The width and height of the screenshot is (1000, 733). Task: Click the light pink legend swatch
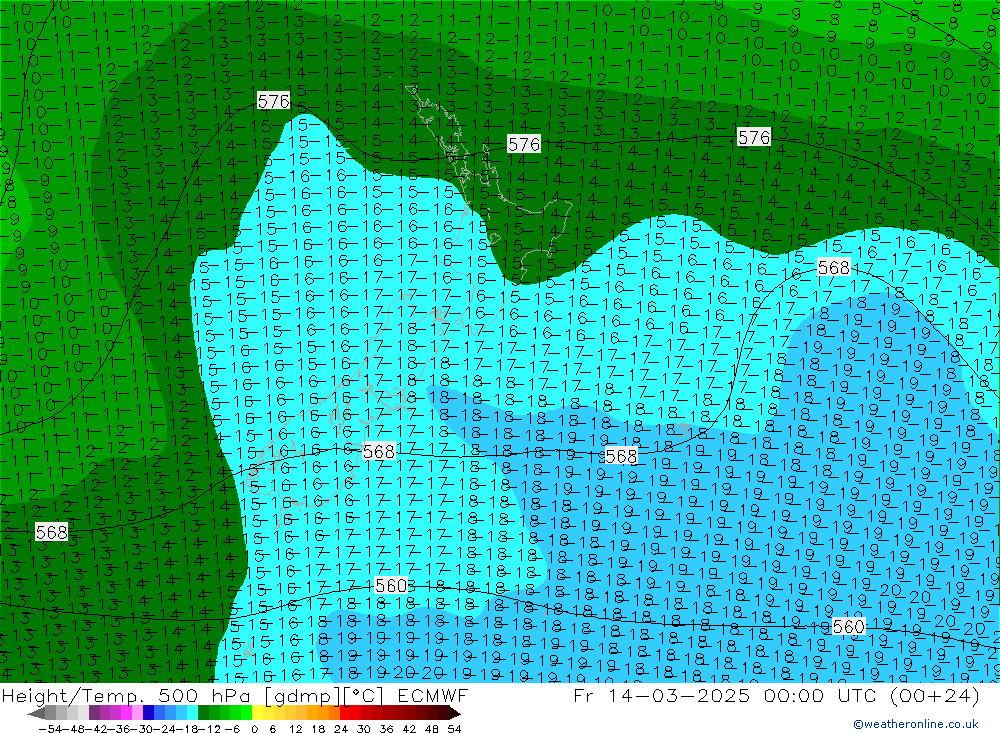137,714
